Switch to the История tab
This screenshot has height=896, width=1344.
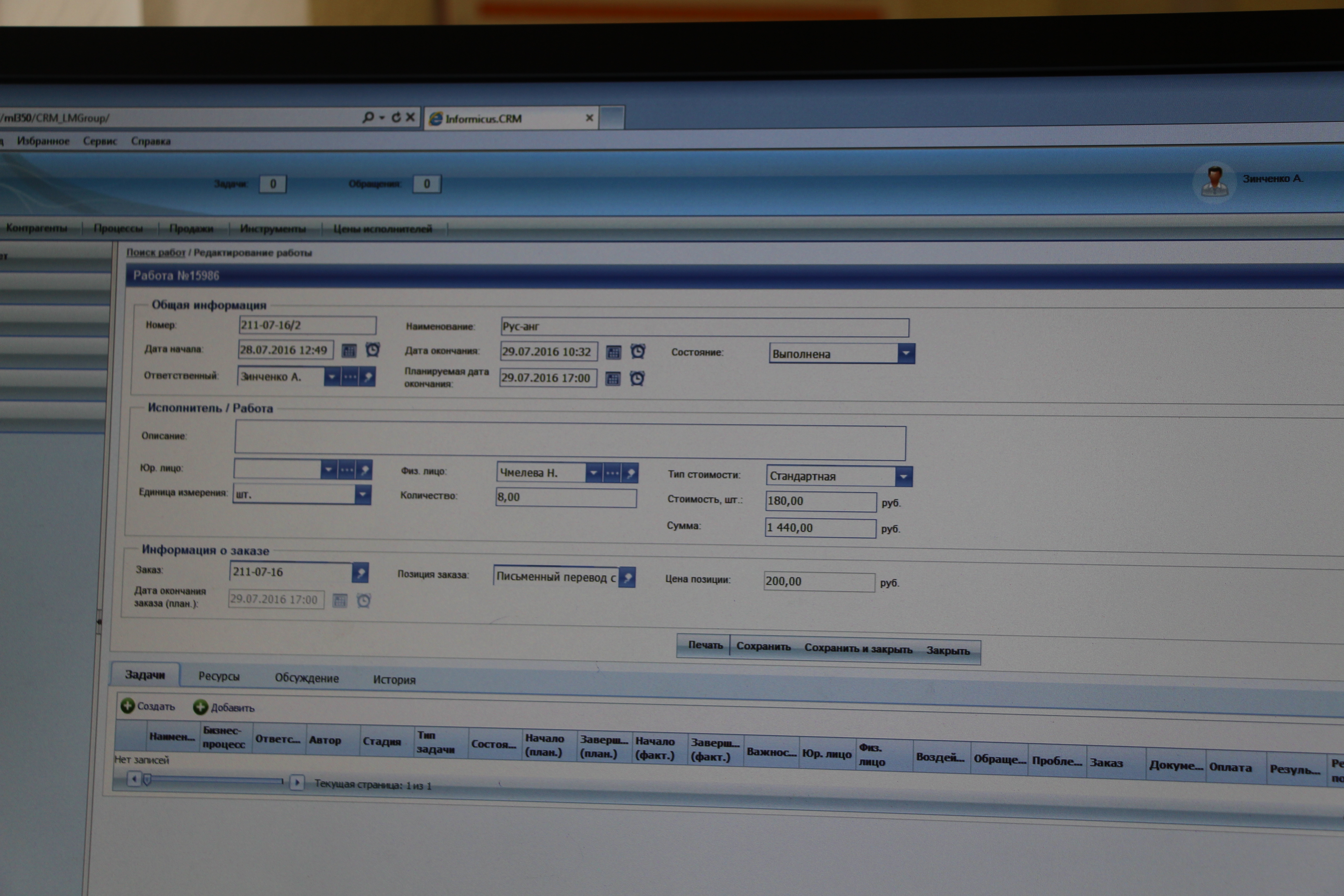coord(394,680)
